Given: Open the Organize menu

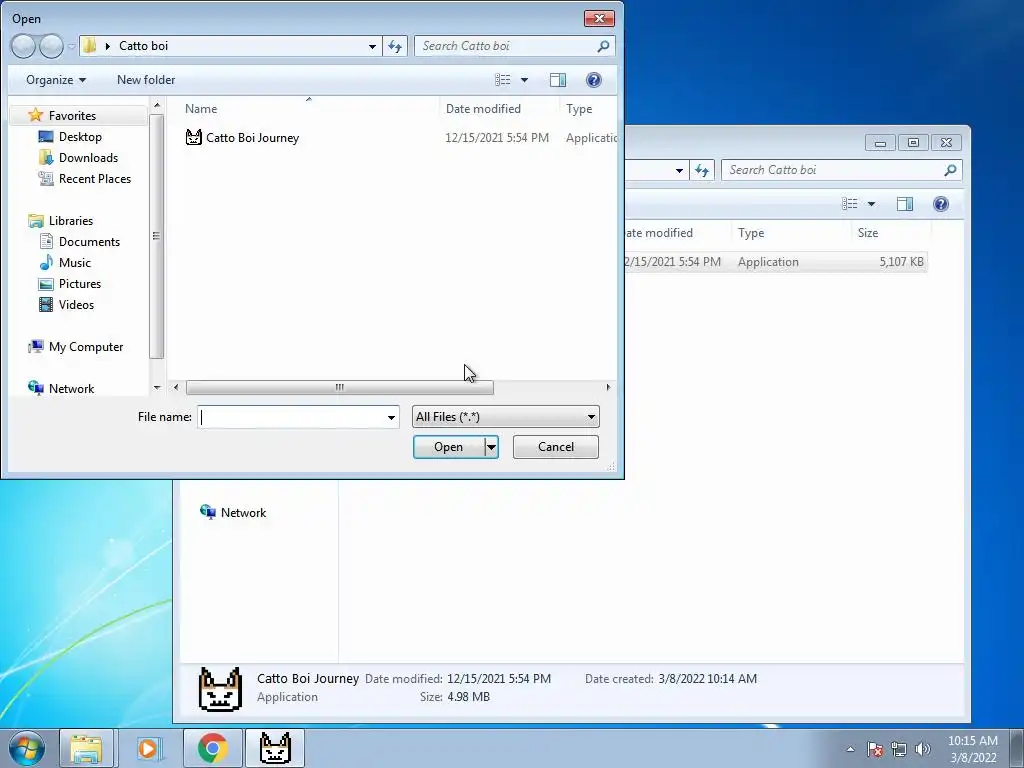Looking at the screenshot, I should (56, 80).
